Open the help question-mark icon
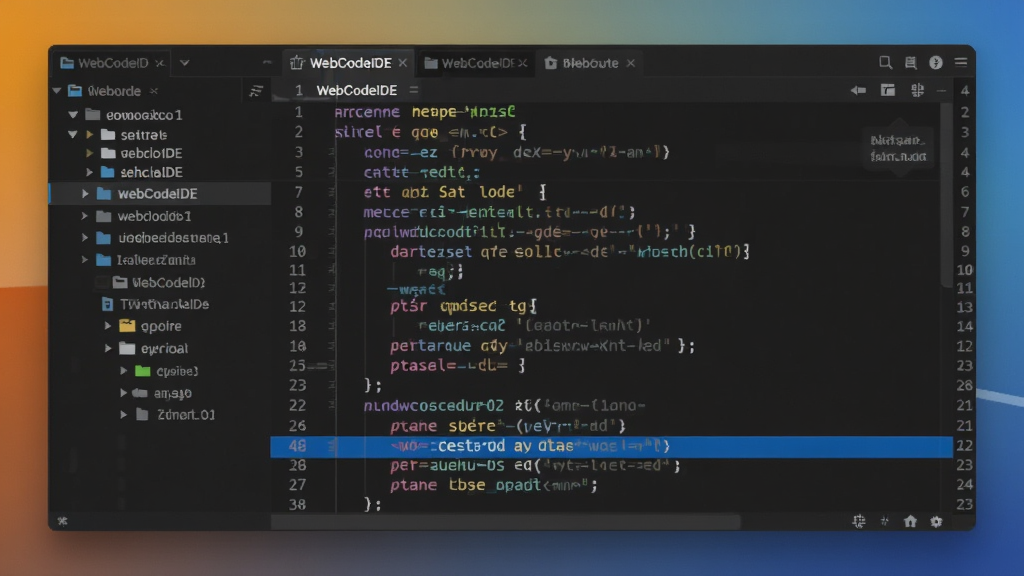1024x576 pixels. click(x=936, y=63)
